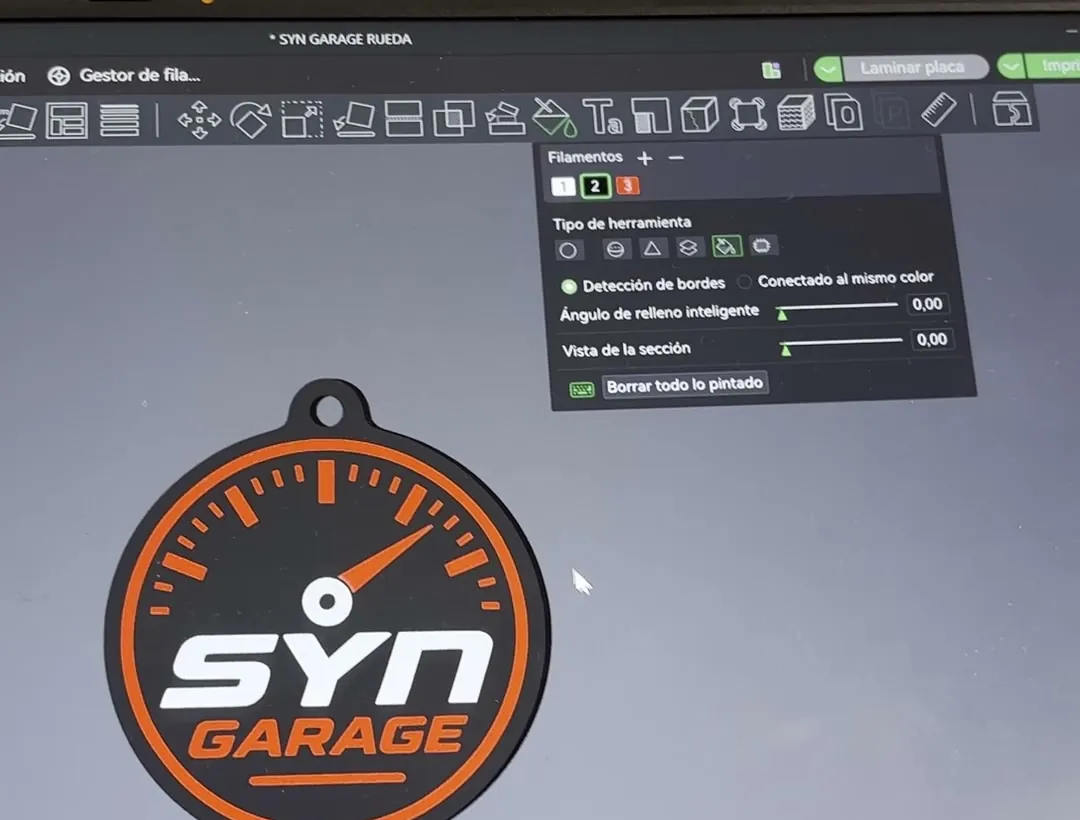Image resolution: width=1080 pixels, height=820 pixels.
Task: Add a filament with the plus button
Action: [x=645, y=158]
